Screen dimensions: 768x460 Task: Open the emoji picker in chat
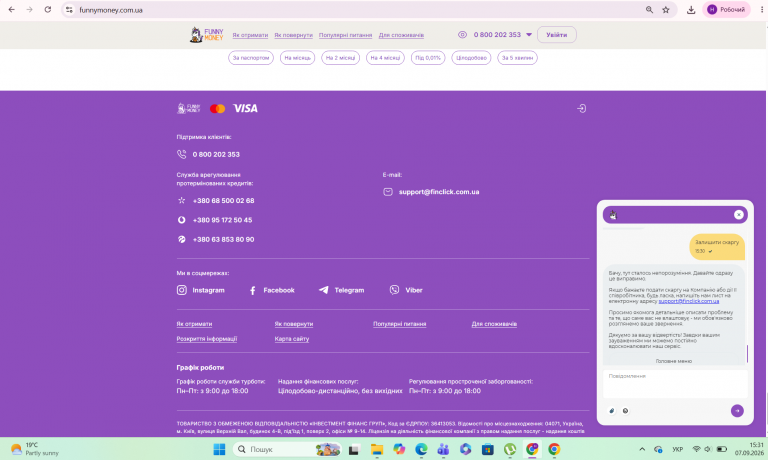pos(625,411)
